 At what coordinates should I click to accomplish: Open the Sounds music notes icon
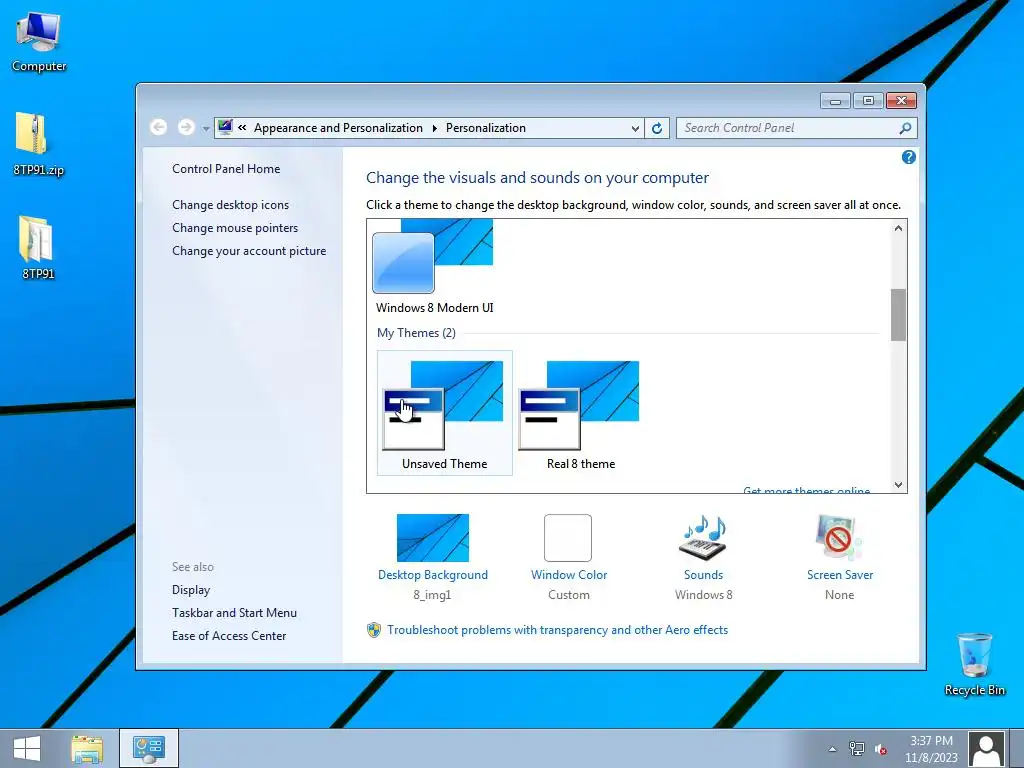coord(703,537)
